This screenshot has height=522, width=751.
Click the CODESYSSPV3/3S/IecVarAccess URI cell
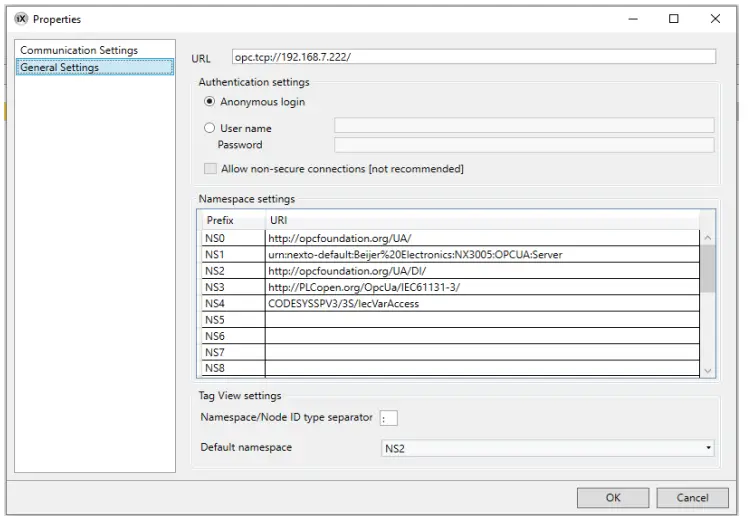[x=482, y=303]
